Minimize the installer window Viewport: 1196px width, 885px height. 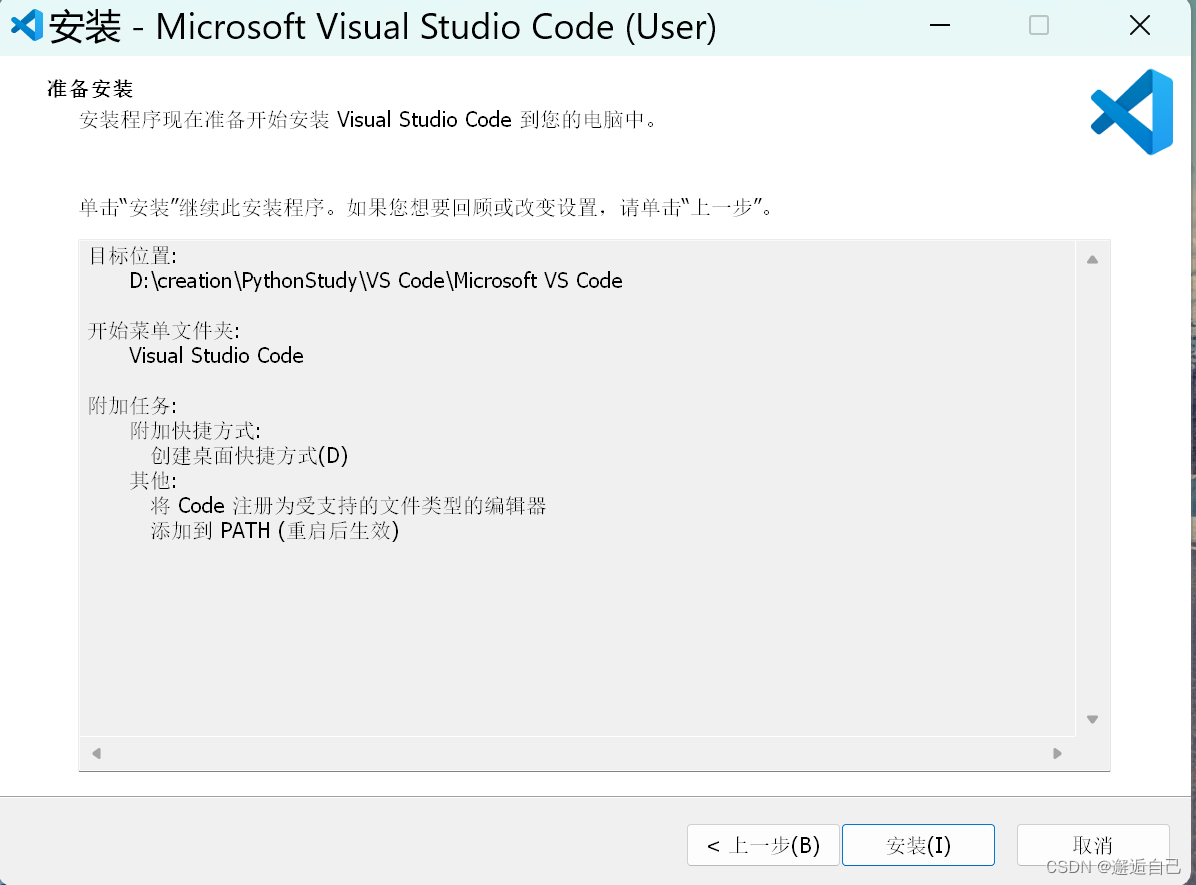[x=940, y=26]
